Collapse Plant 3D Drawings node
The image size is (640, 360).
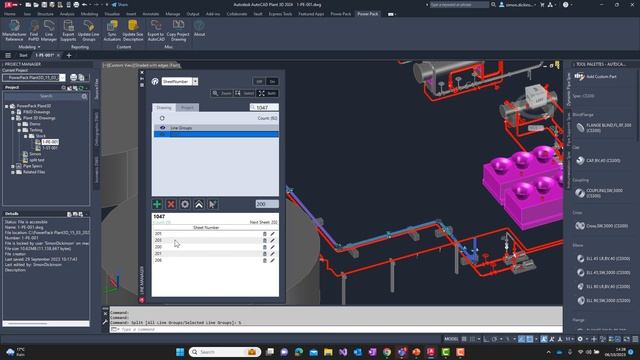point(13,118)
